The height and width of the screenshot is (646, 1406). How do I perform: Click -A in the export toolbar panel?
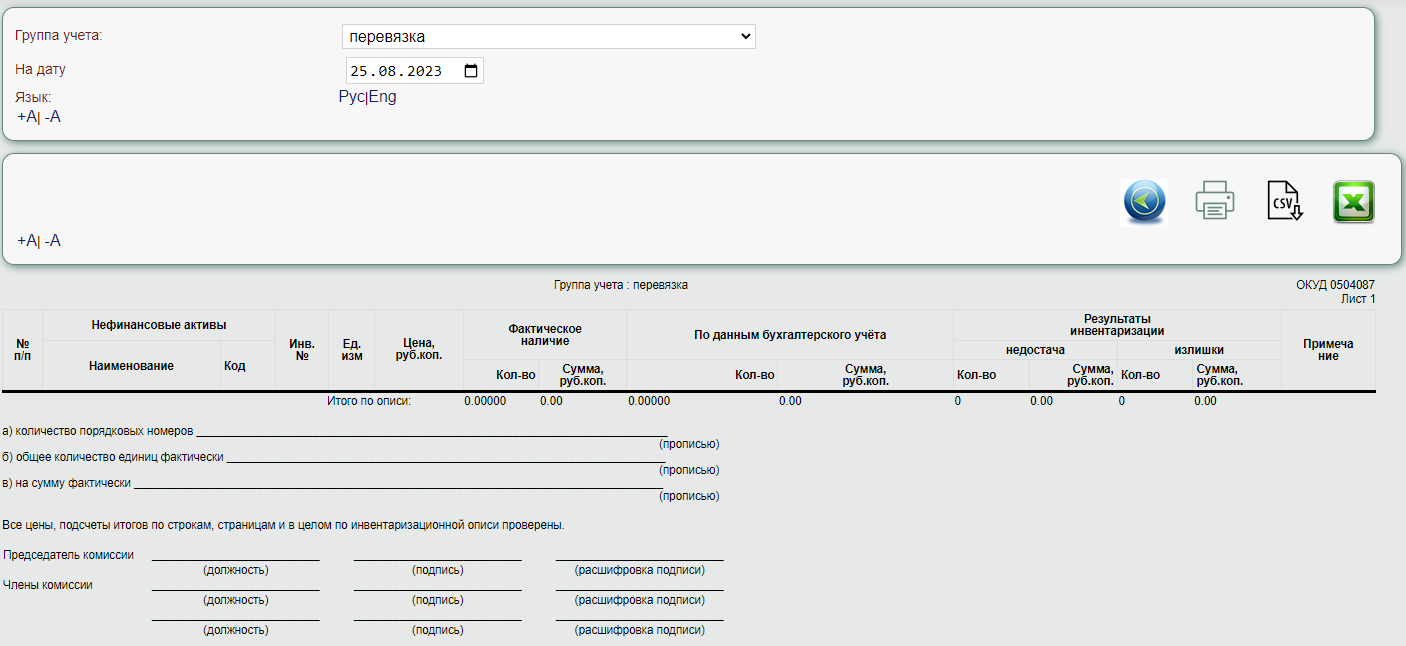tap(53, 241)
